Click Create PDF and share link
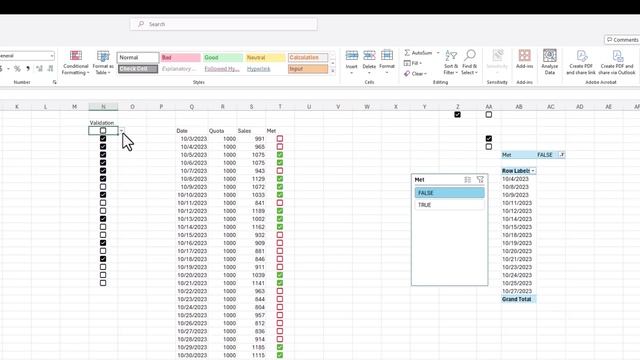This screenshot has width=640, height=360. pos(581,62)
